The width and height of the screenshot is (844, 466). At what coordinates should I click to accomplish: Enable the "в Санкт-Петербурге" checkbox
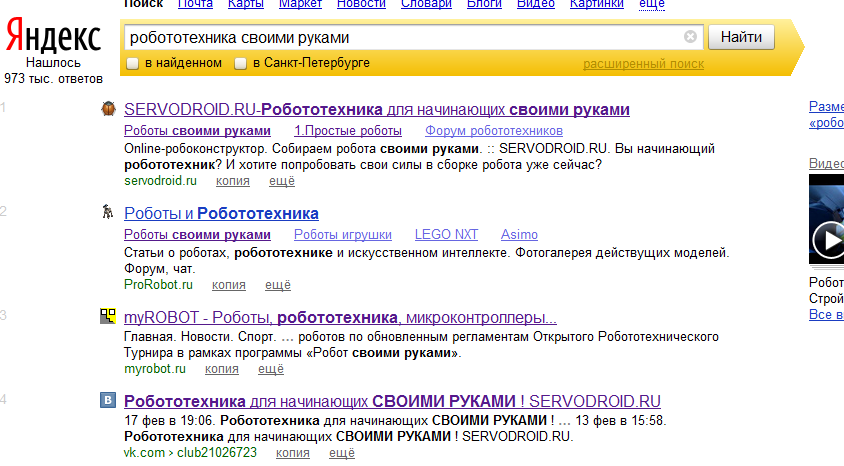tap(240, 63)
